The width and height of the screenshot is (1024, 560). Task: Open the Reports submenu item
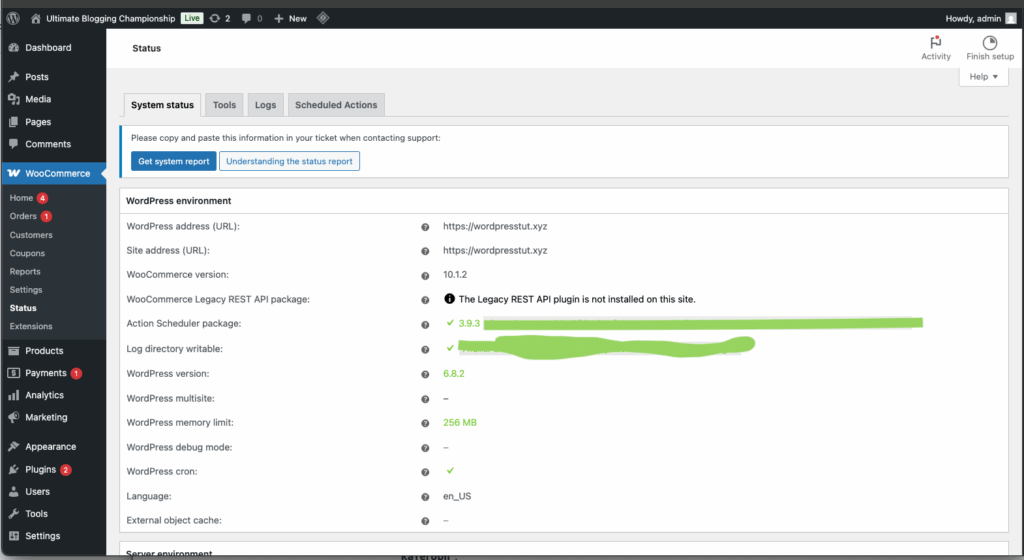25,272
